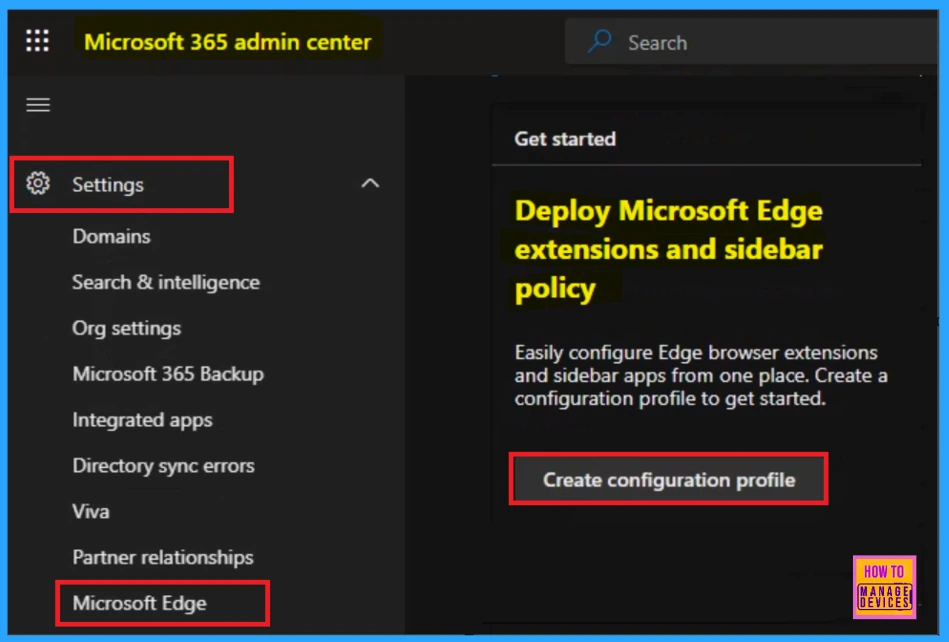The width and height of the screenshot is (949, 642).
Task: View Directory sync errors
Action: [163, 466]
